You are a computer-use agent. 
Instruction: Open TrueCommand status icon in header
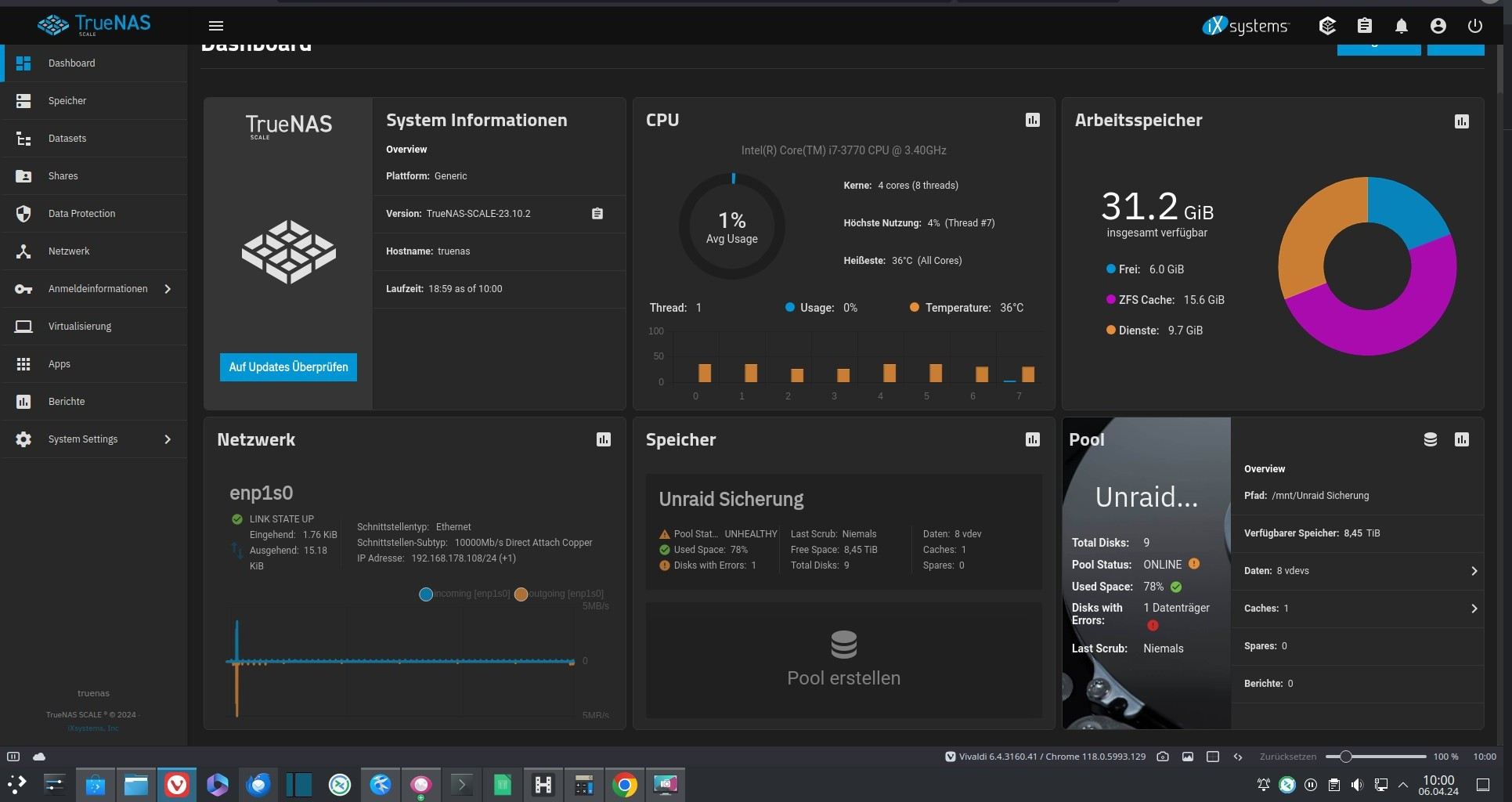tap(1327, 26)
